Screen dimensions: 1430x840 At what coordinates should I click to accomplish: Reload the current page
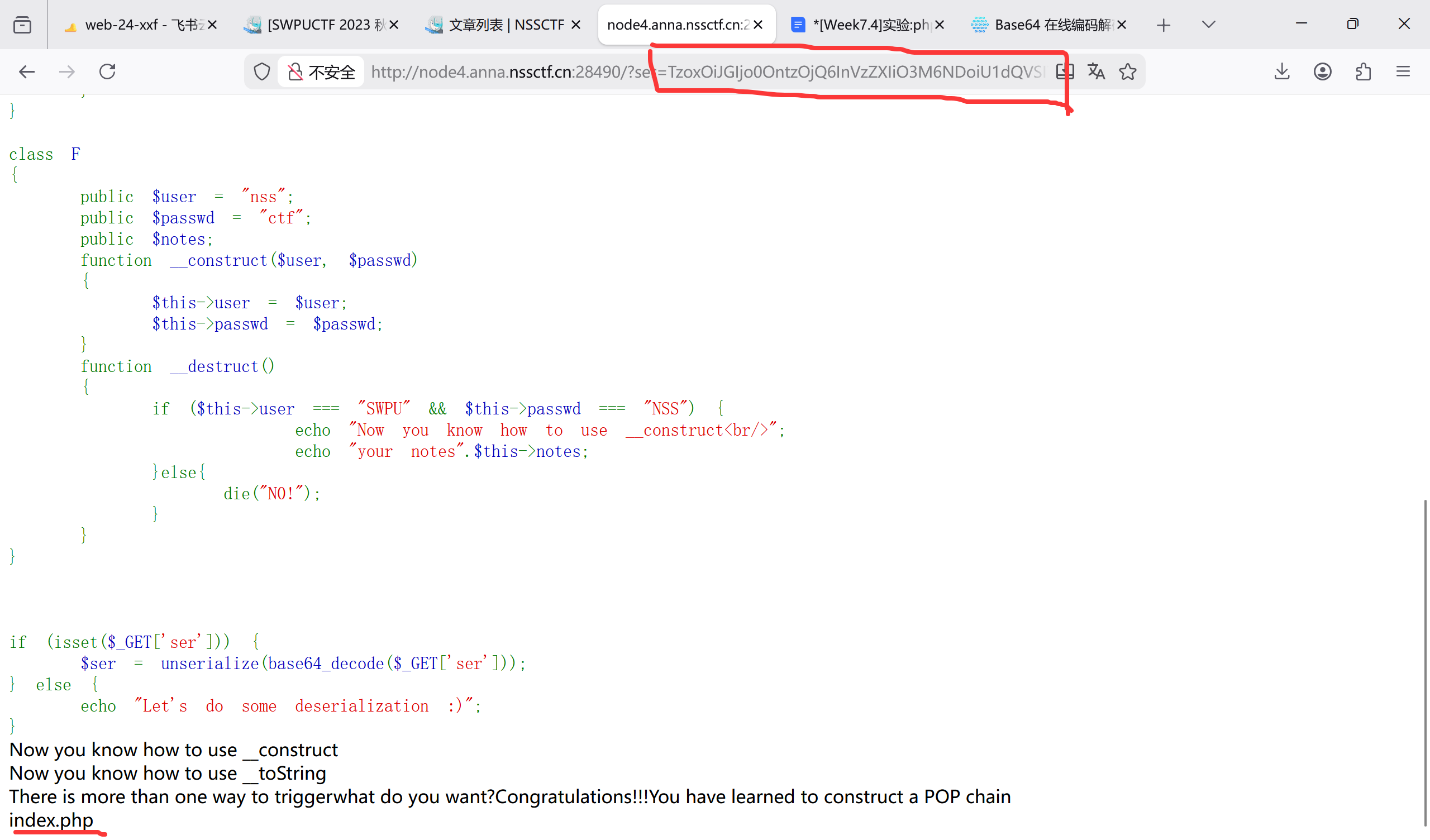point(107,72)
